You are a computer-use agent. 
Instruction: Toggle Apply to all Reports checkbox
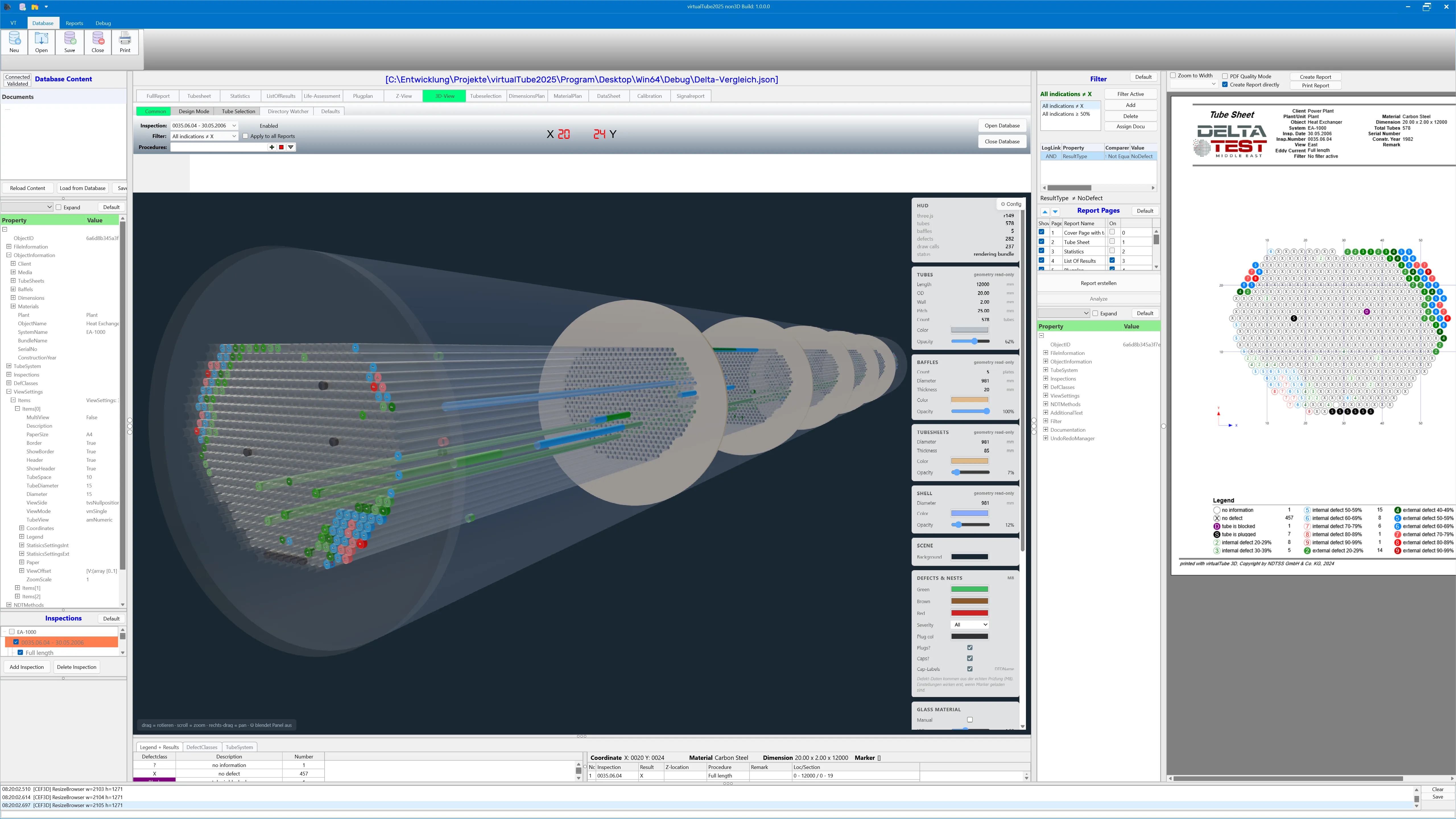[245, 136]
